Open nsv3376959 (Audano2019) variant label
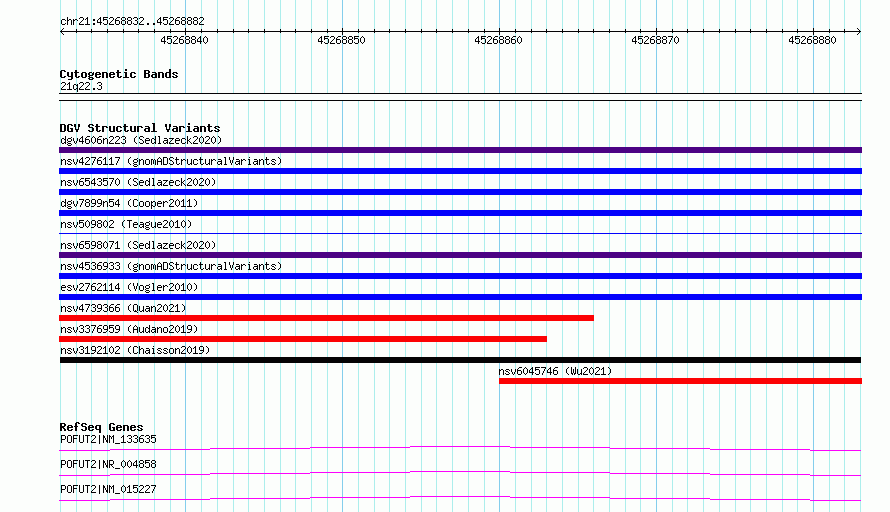This screenshot has height=512, width=890. [x=129, y=329]
